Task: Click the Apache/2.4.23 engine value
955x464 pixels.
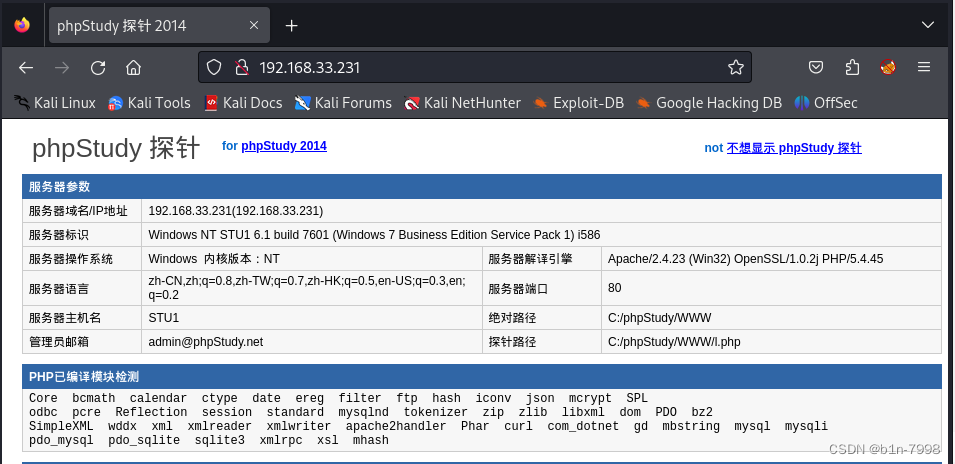Action: coord(745,259)
